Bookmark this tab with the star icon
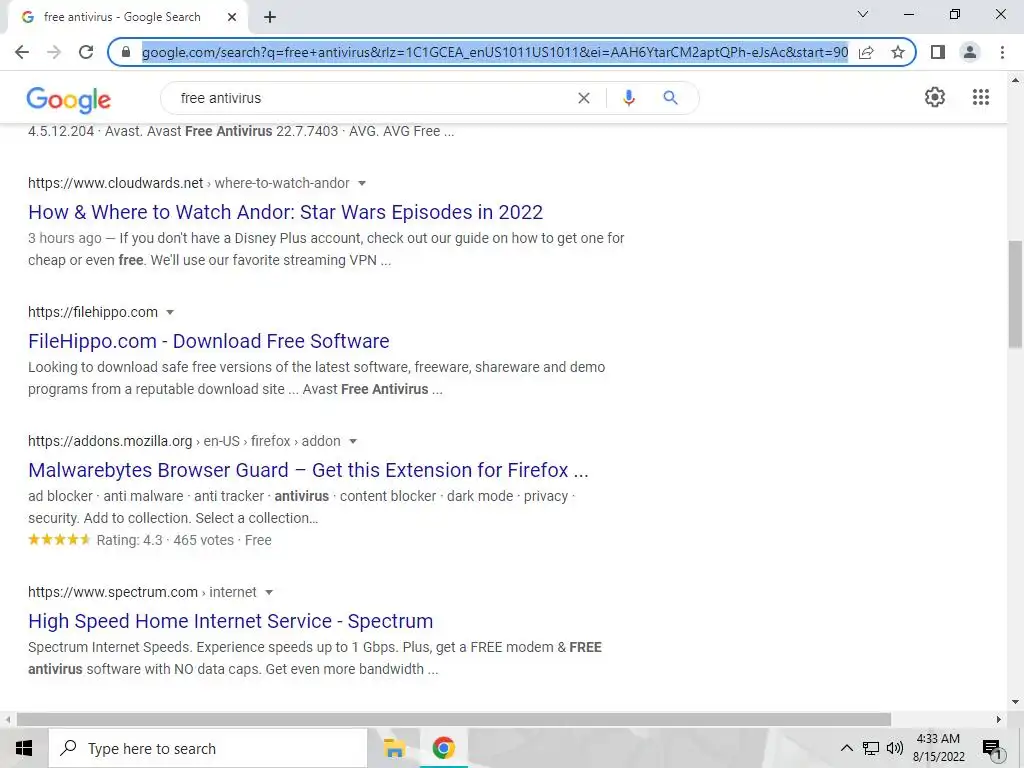The image size is (1024, 768). click(x=898, y=52)
